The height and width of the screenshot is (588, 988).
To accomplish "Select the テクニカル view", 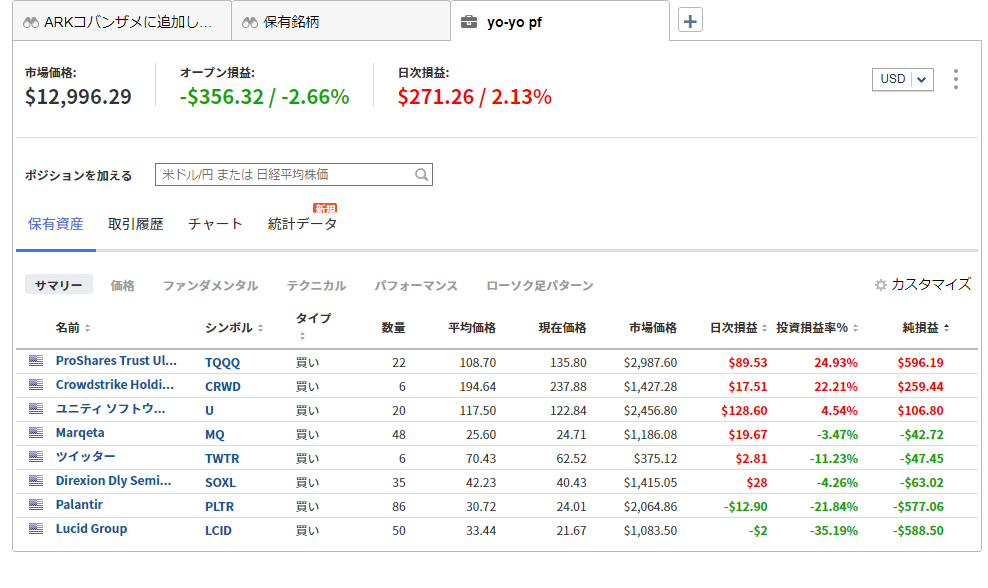I will point(316,285).
